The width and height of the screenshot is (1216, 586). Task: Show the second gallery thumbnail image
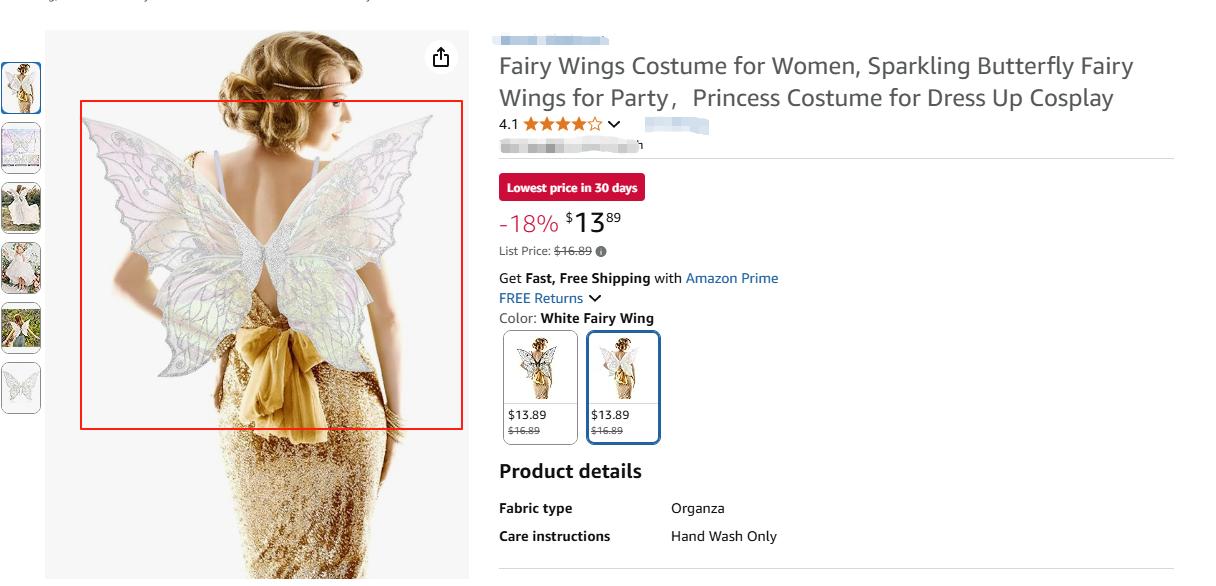21,148
